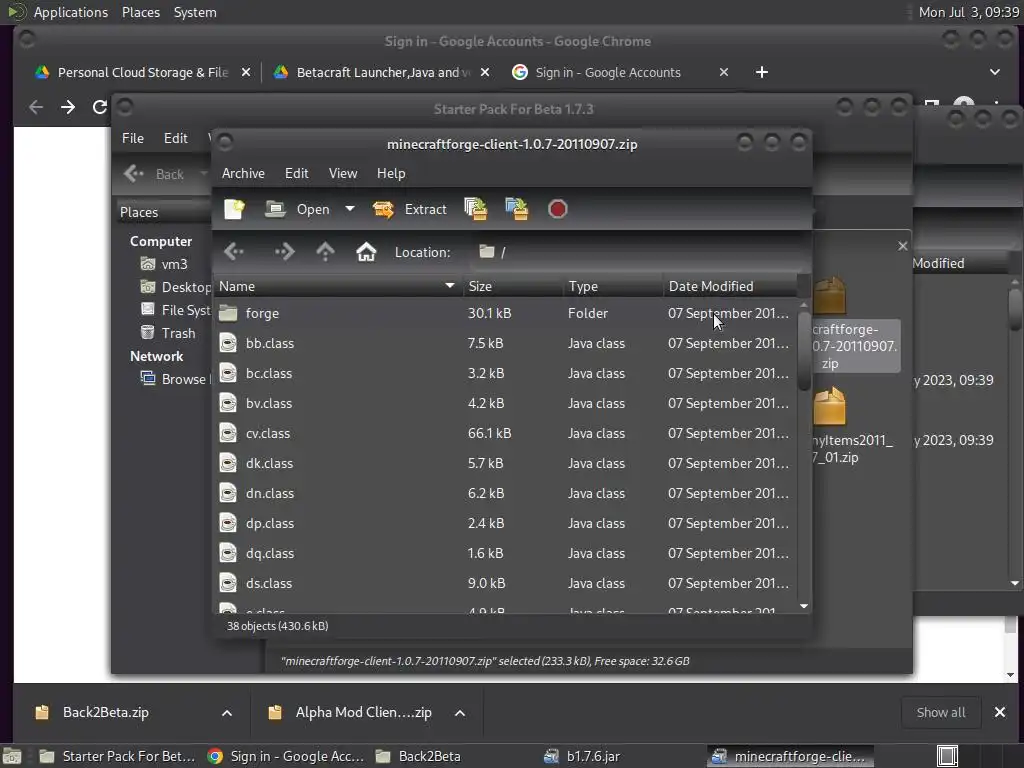Sort by the Size column header

513,286
